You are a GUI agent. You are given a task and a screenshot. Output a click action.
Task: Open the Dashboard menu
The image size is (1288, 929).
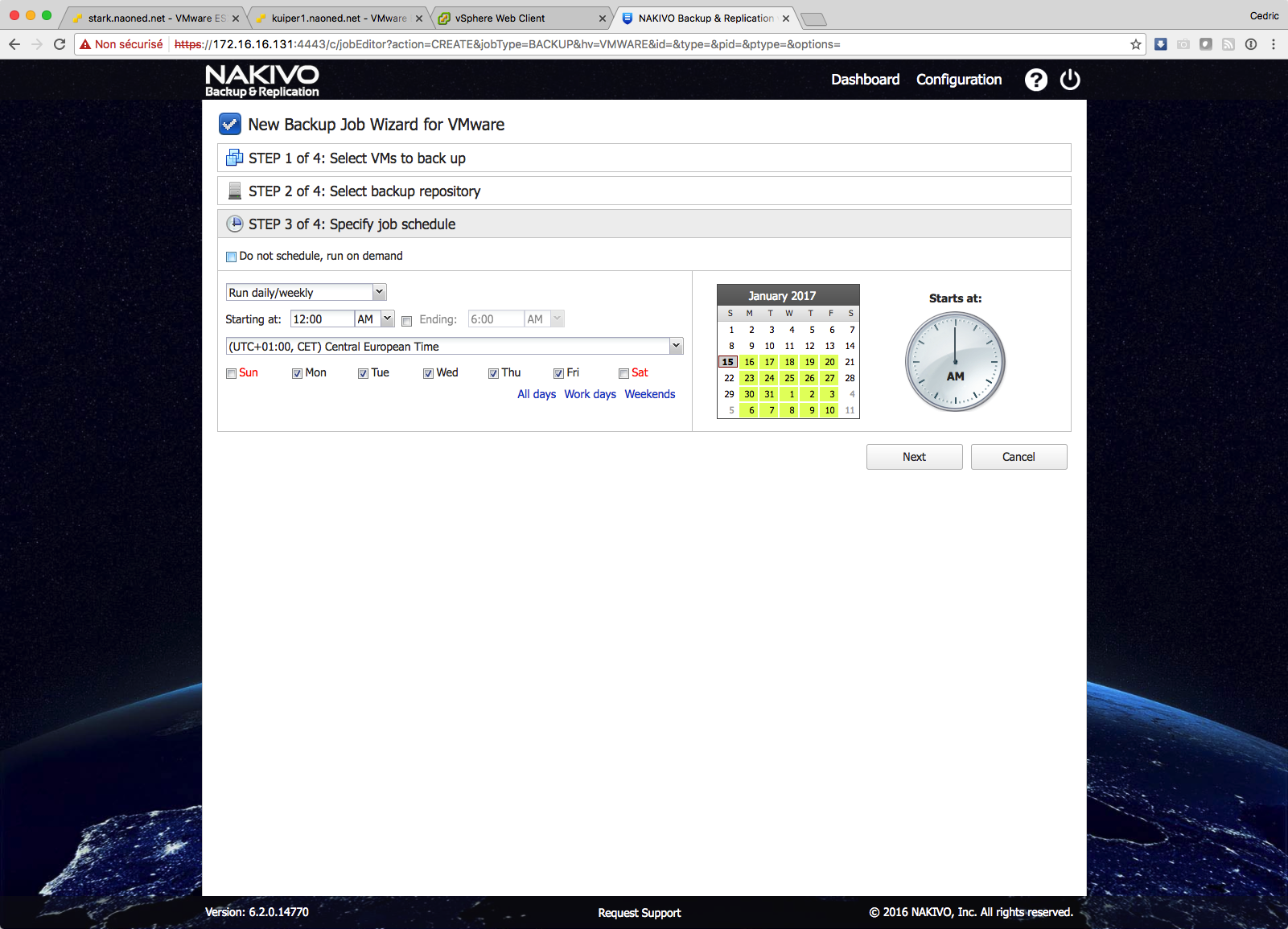pyautogui.click(x=865, y=80)
